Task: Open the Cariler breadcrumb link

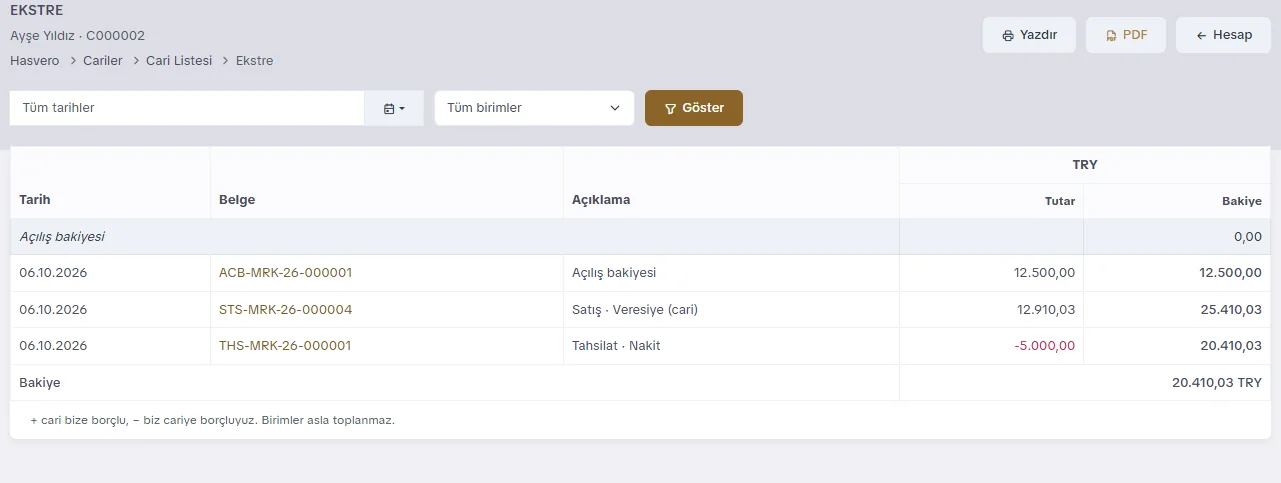Action: [x=103, y=61]
